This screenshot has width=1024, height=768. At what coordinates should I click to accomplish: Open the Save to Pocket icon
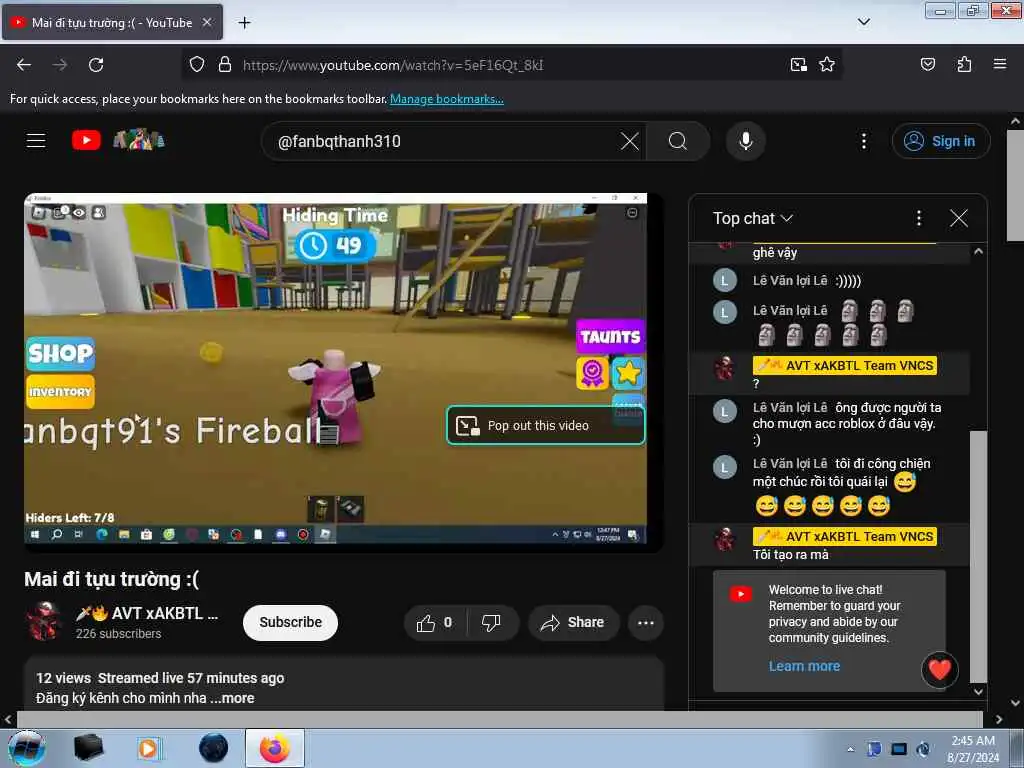(927, 65)
